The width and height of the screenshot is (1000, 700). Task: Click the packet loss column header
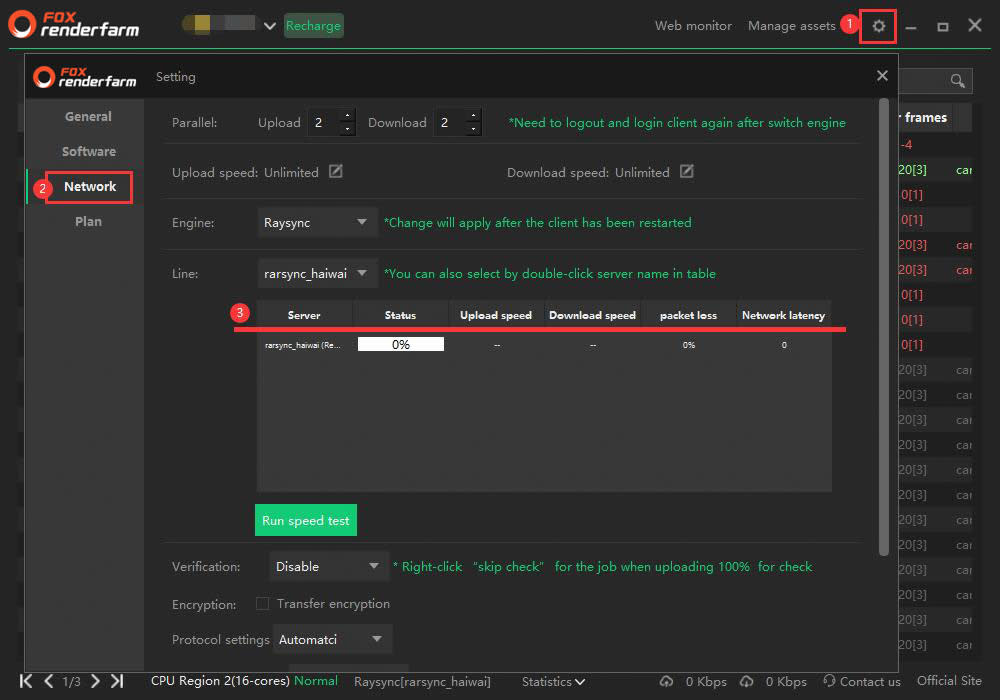point(688,315)
